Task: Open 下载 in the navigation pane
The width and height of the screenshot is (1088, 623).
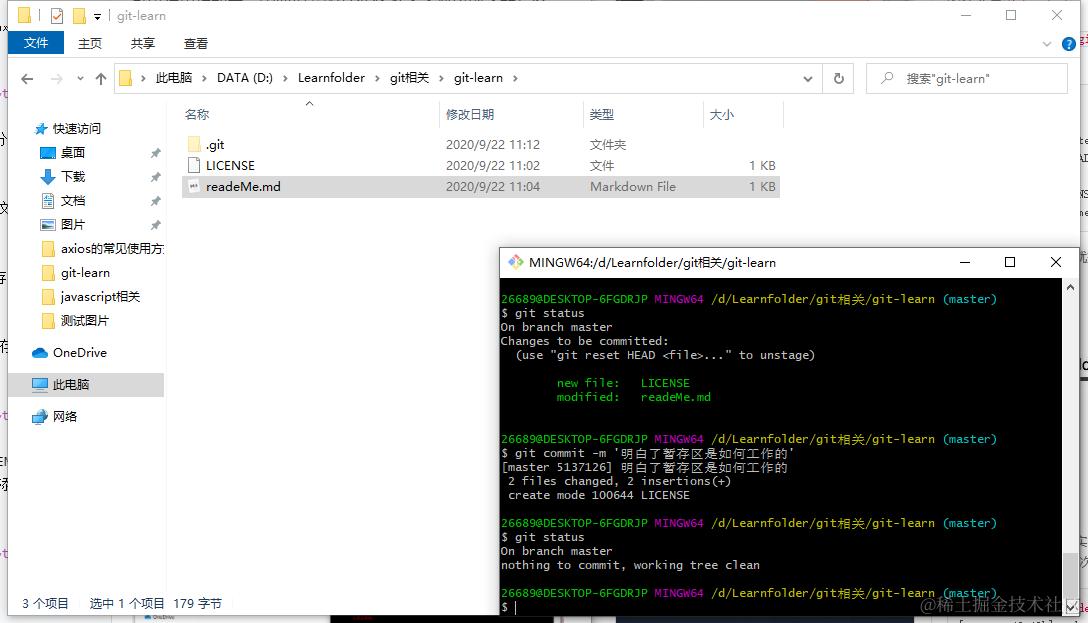Action: point(72,176)
